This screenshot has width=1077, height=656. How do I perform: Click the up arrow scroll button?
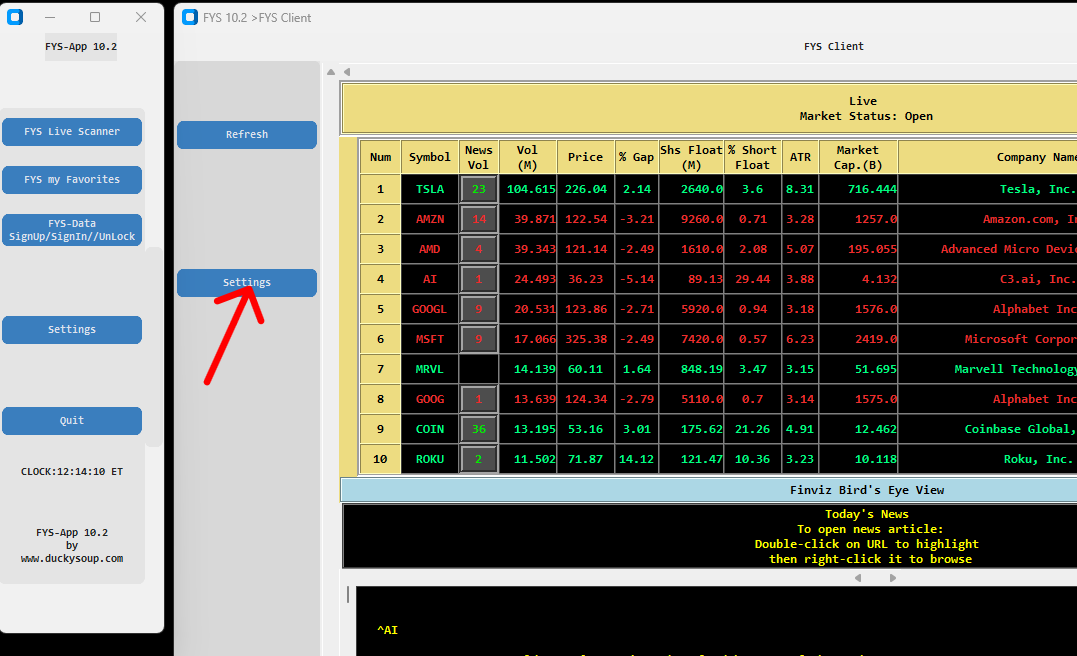click(x=331, y=72)
